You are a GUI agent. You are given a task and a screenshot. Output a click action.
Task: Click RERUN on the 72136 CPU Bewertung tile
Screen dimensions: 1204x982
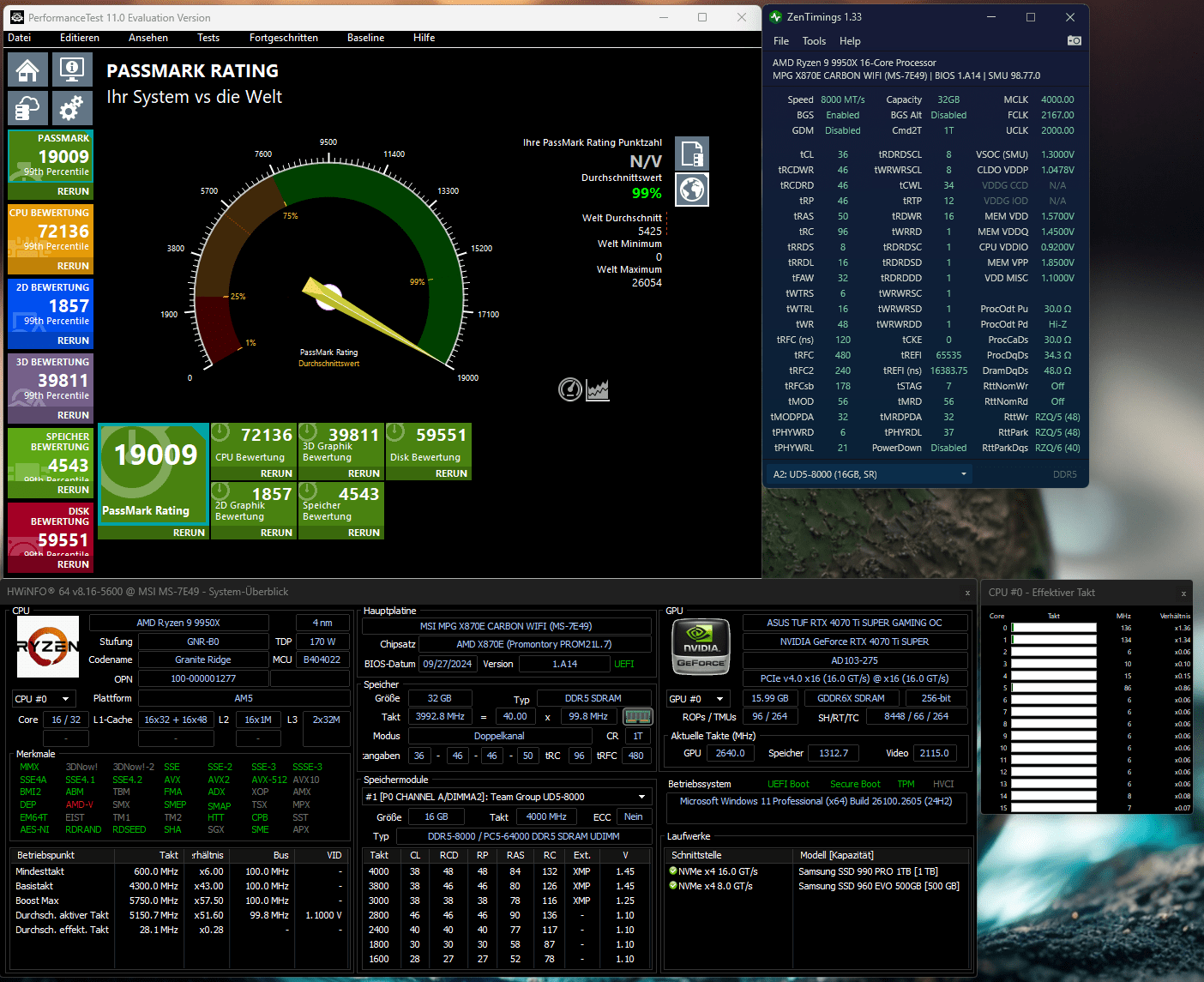tap(276, 473)
